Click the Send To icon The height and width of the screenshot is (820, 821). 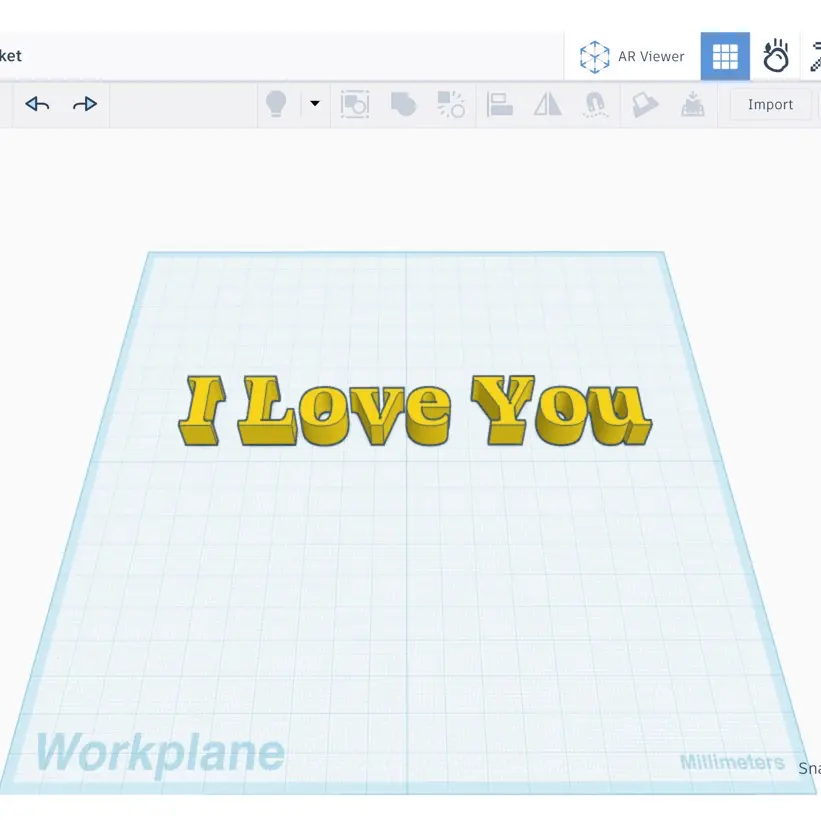(645, 104)
